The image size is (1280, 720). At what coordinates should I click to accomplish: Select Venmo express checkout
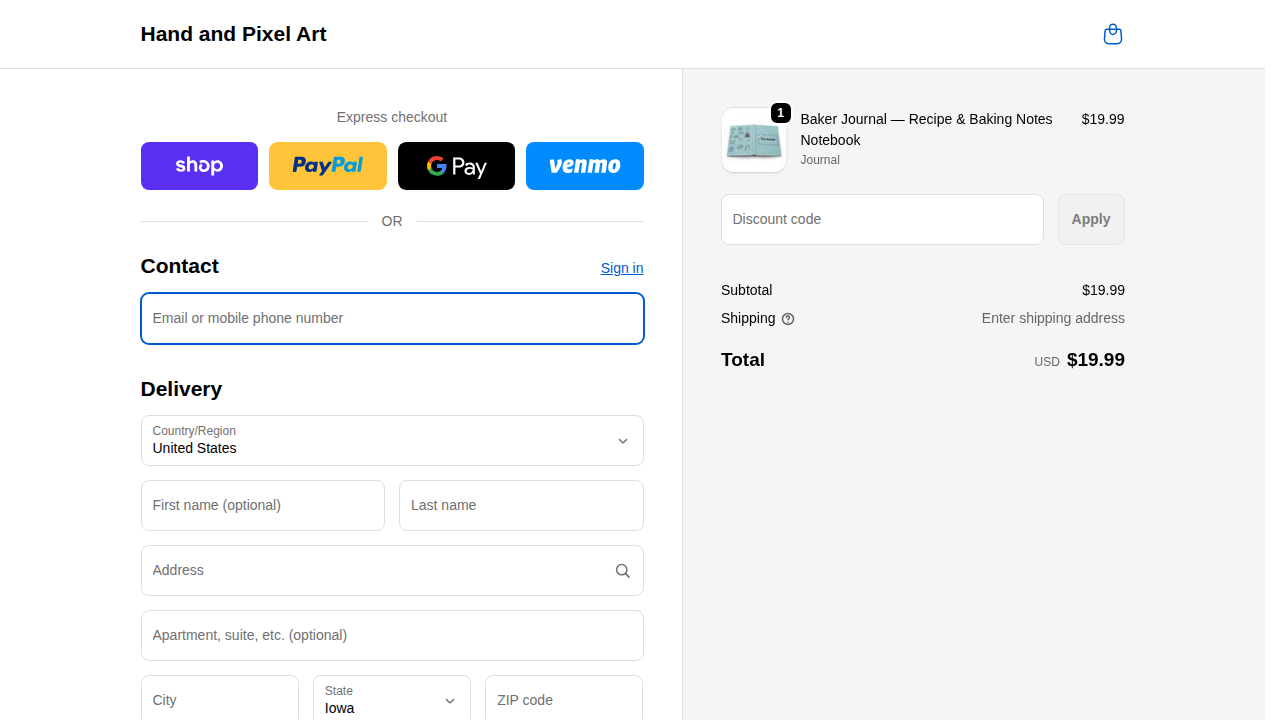coord(585,166)
